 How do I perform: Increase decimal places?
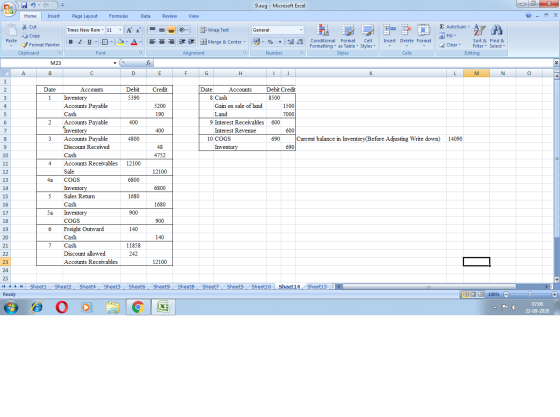click(x=291, y=42)
